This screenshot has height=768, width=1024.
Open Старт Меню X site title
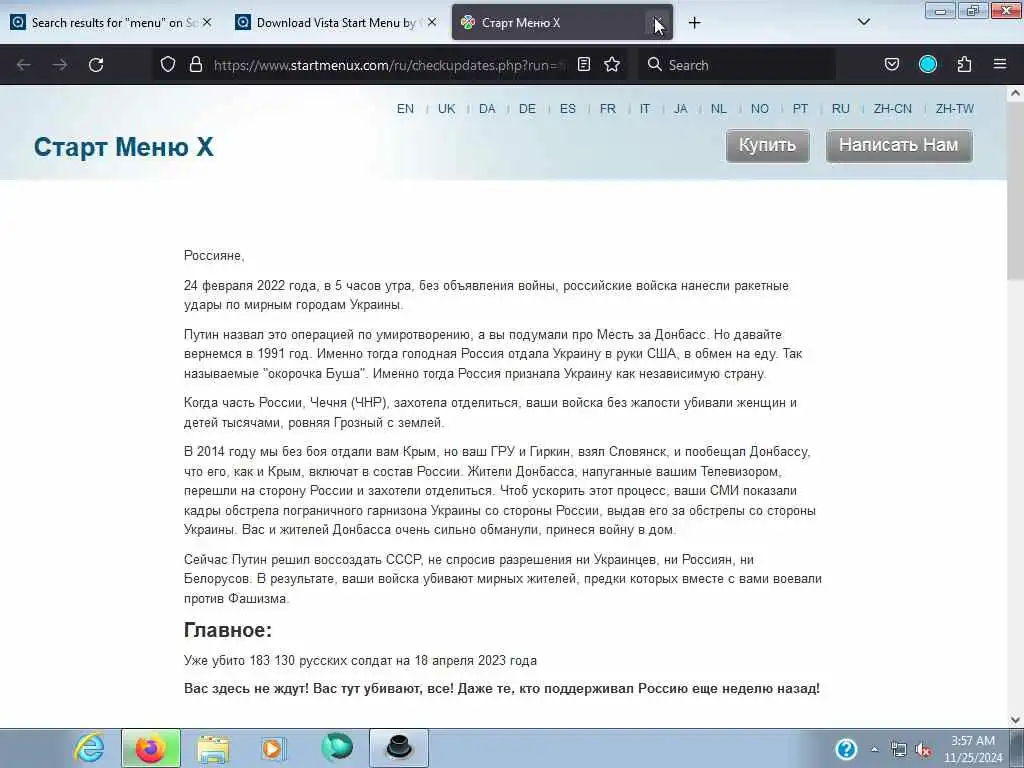[123, 147]
